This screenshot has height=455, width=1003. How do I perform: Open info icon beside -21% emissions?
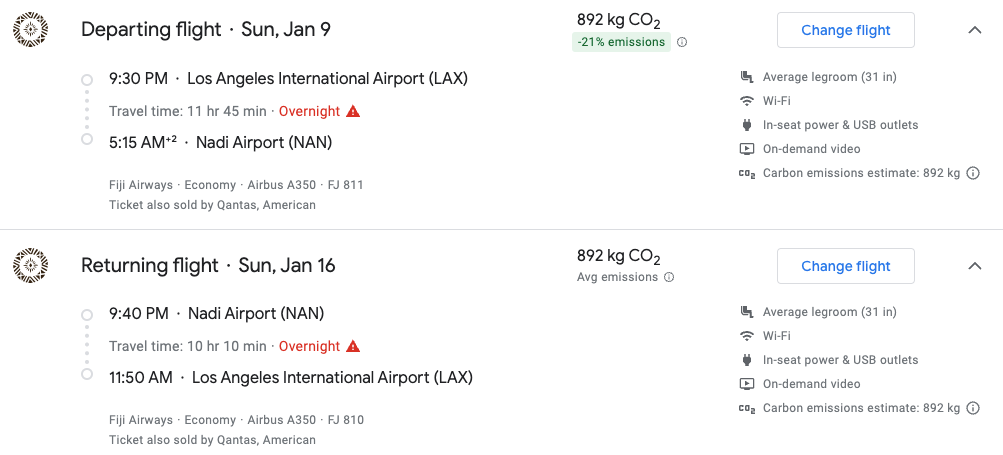coord(682,42)
